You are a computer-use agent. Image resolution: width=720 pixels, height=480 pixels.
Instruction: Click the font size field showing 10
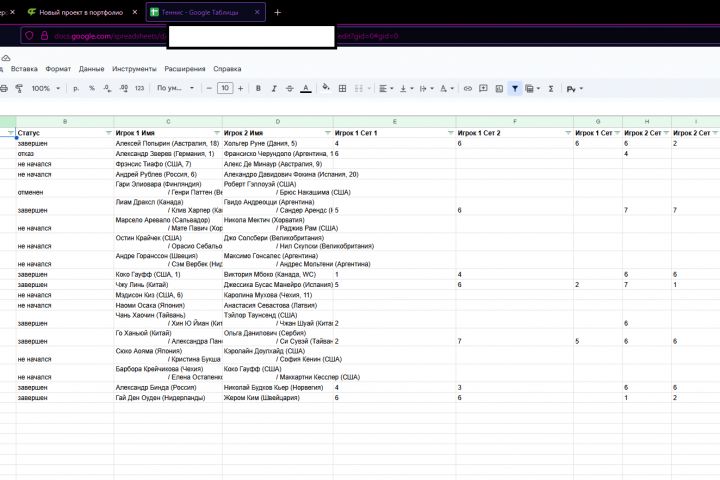pyautogui.click(x=225, y=88)
